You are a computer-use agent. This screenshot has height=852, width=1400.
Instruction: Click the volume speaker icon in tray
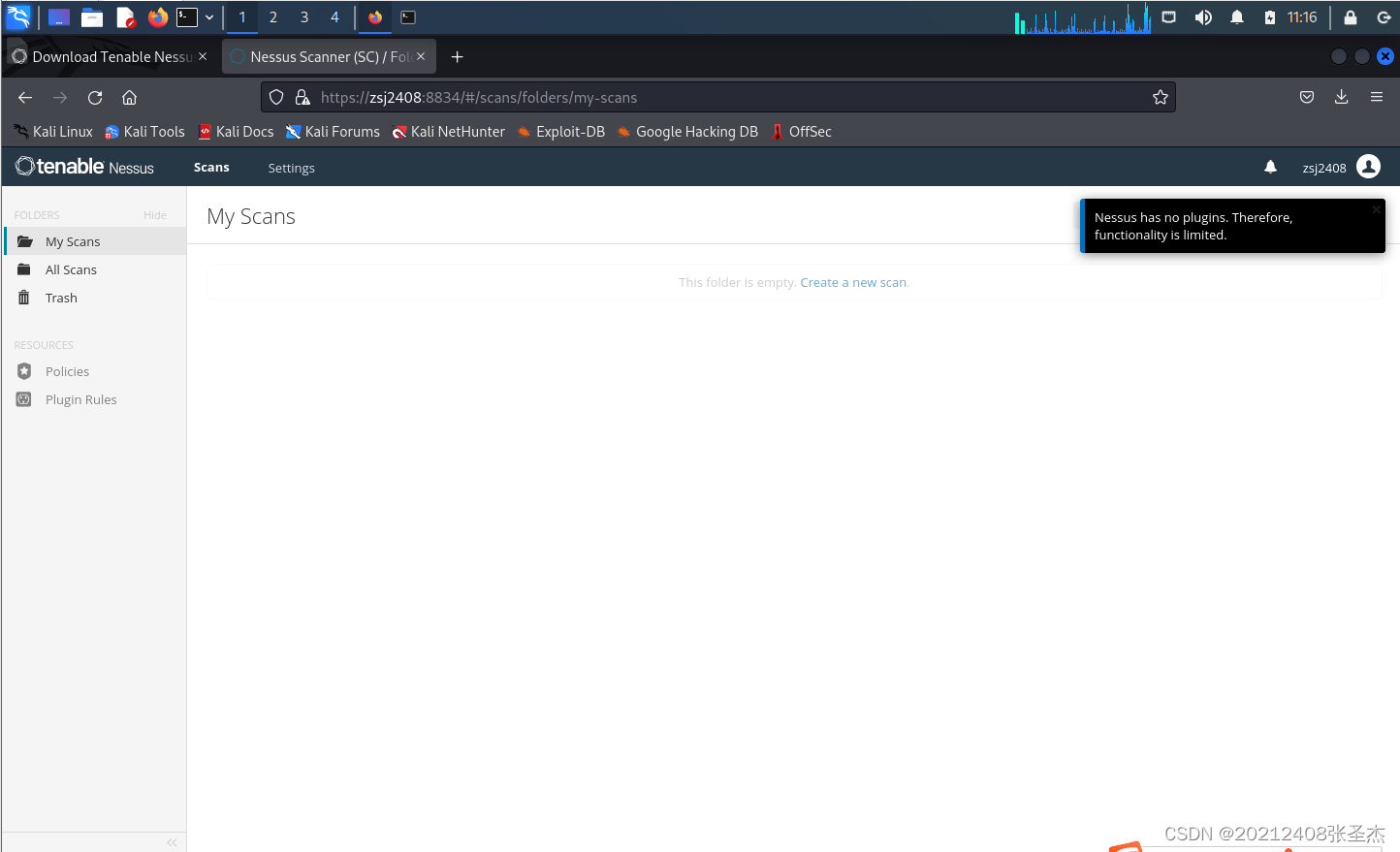(x=1203, y=17)
